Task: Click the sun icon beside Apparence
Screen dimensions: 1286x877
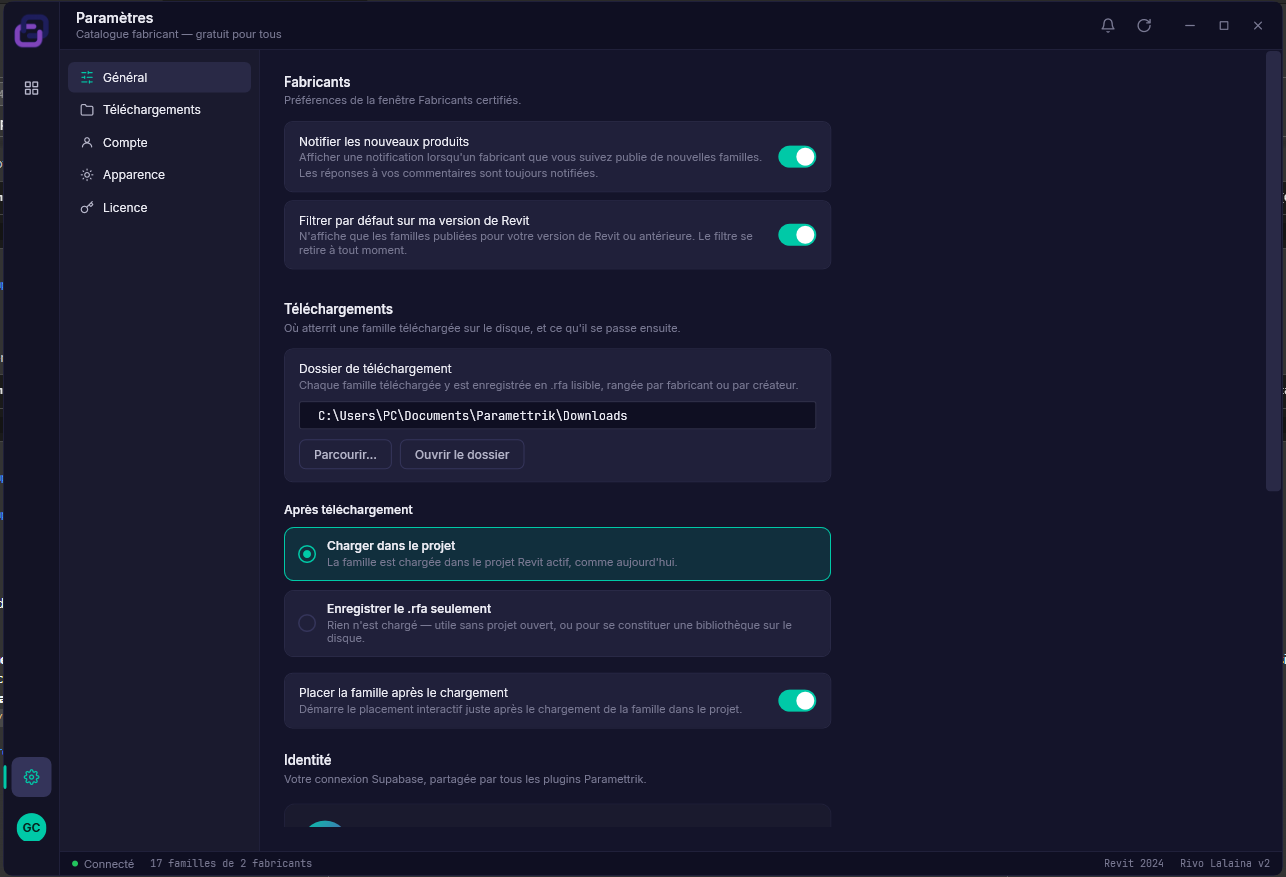Action: point(87,175)
